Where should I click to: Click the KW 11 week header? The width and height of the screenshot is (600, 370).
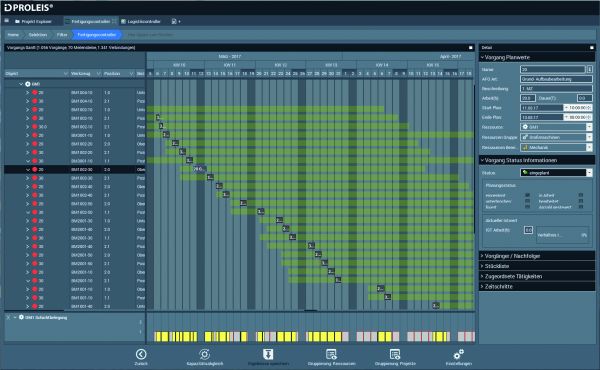230,65
